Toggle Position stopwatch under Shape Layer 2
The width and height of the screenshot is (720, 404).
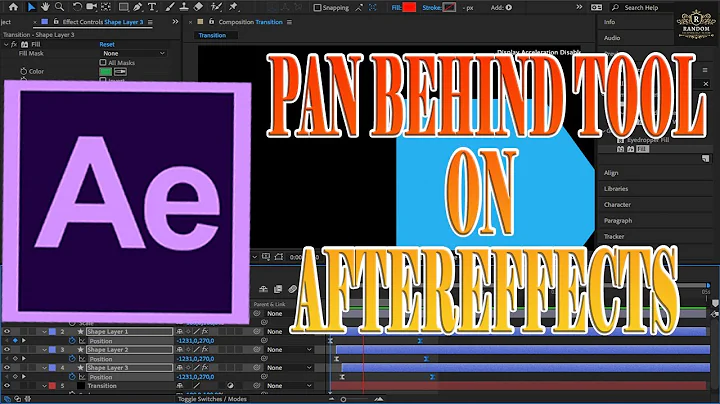click(x=72, y=359)
